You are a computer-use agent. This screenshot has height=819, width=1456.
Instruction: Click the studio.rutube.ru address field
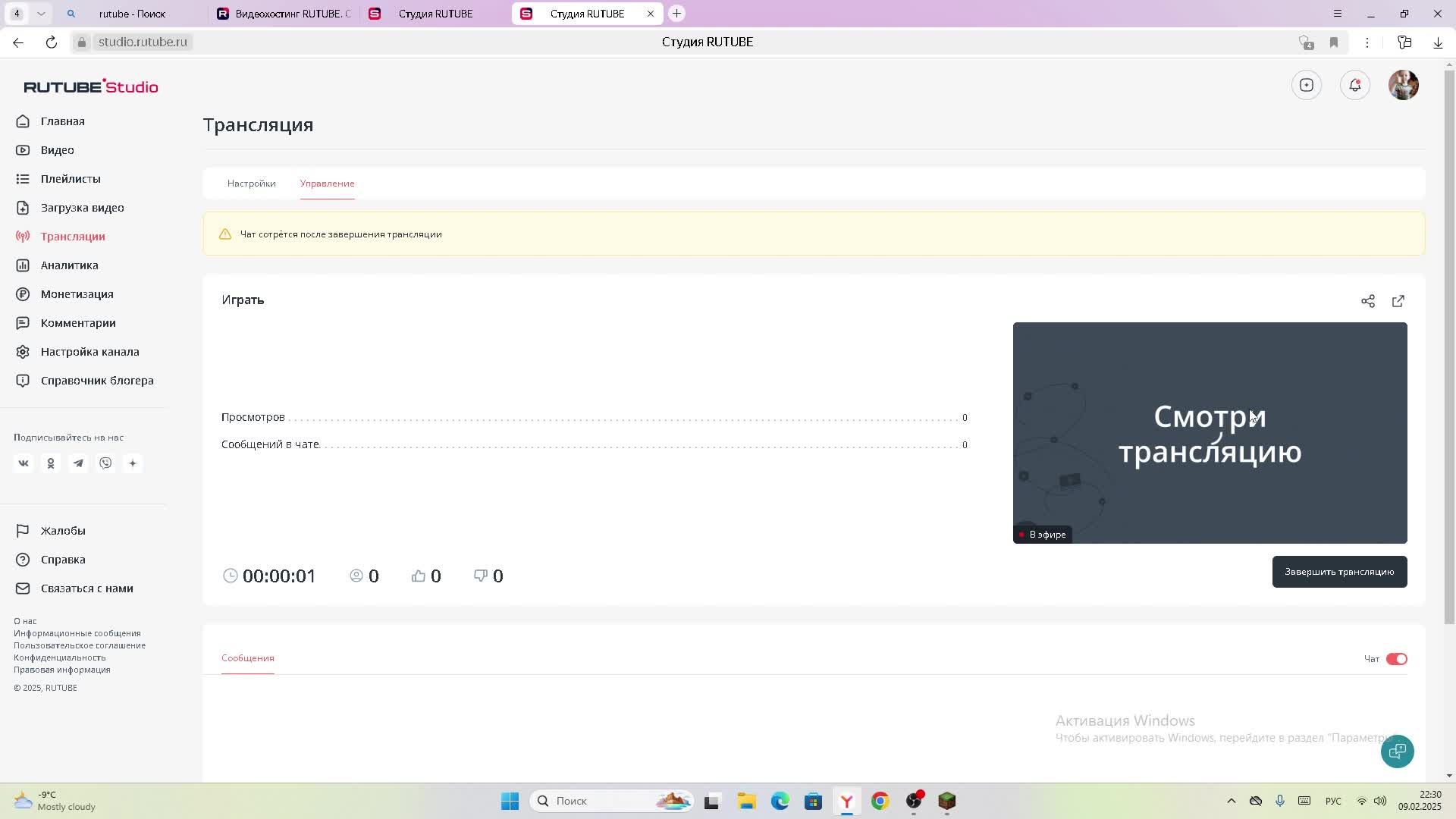pos(143,42)
